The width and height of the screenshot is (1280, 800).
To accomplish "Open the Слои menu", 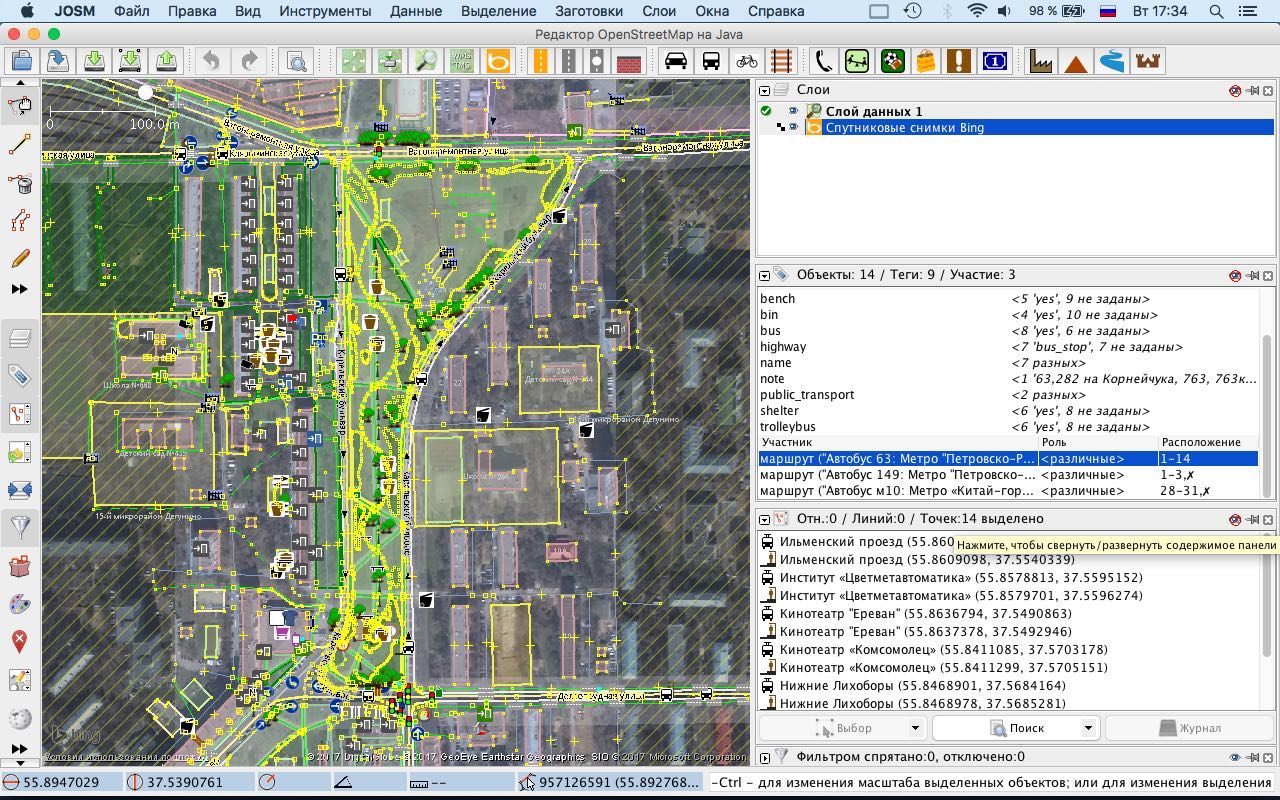I will tap(659, 11).
